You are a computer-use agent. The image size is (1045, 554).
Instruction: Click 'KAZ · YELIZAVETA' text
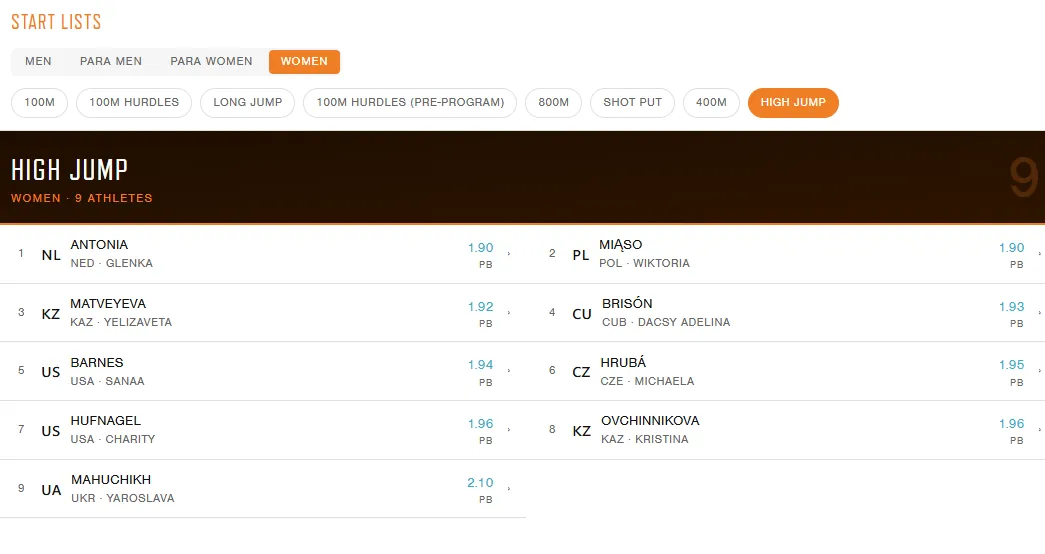tap(121, 322)
